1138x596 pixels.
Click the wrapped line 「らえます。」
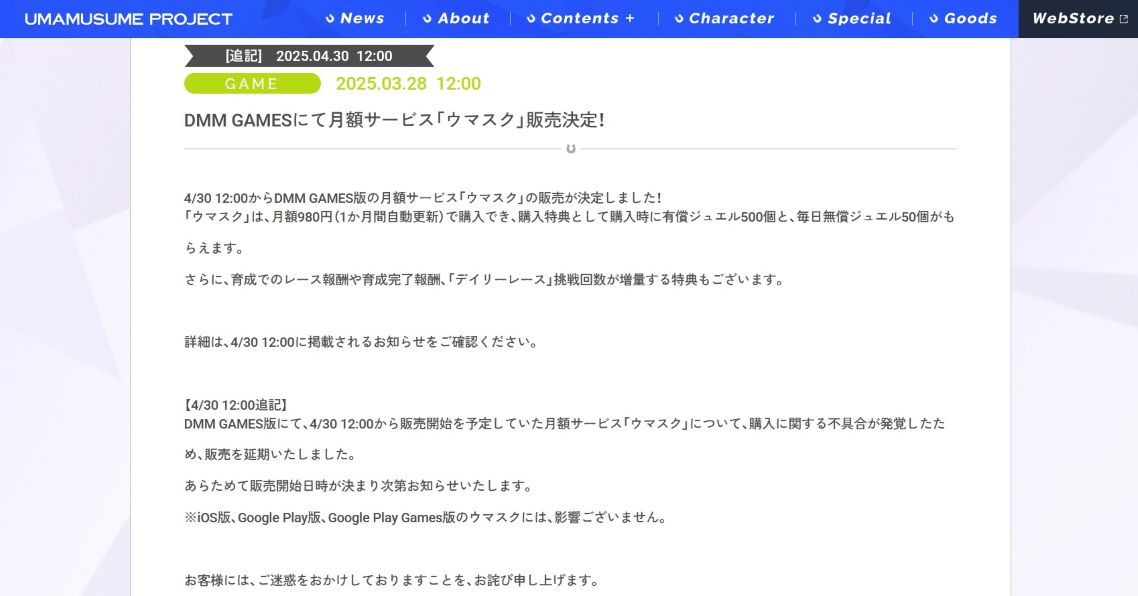(x=216, y=248)
